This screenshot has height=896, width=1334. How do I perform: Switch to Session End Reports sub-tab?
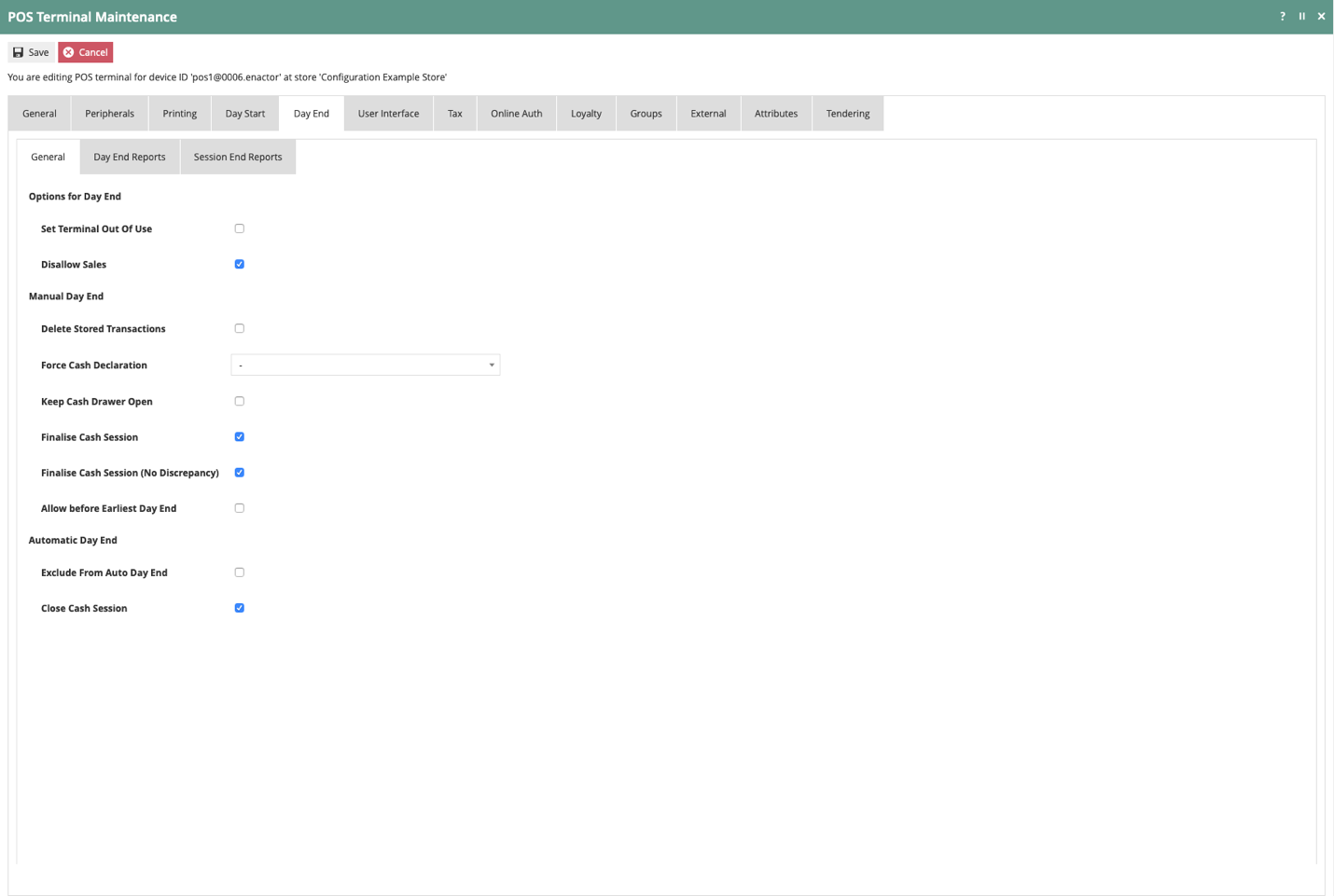pos(238,157)
